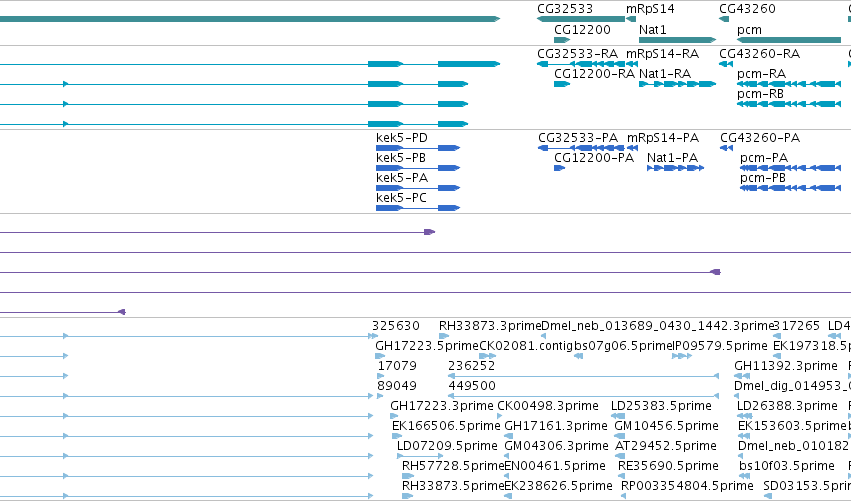This screenshot has height=501, width=851.
Task: Click the 236252 spliced EST
Action: [583, 376]
